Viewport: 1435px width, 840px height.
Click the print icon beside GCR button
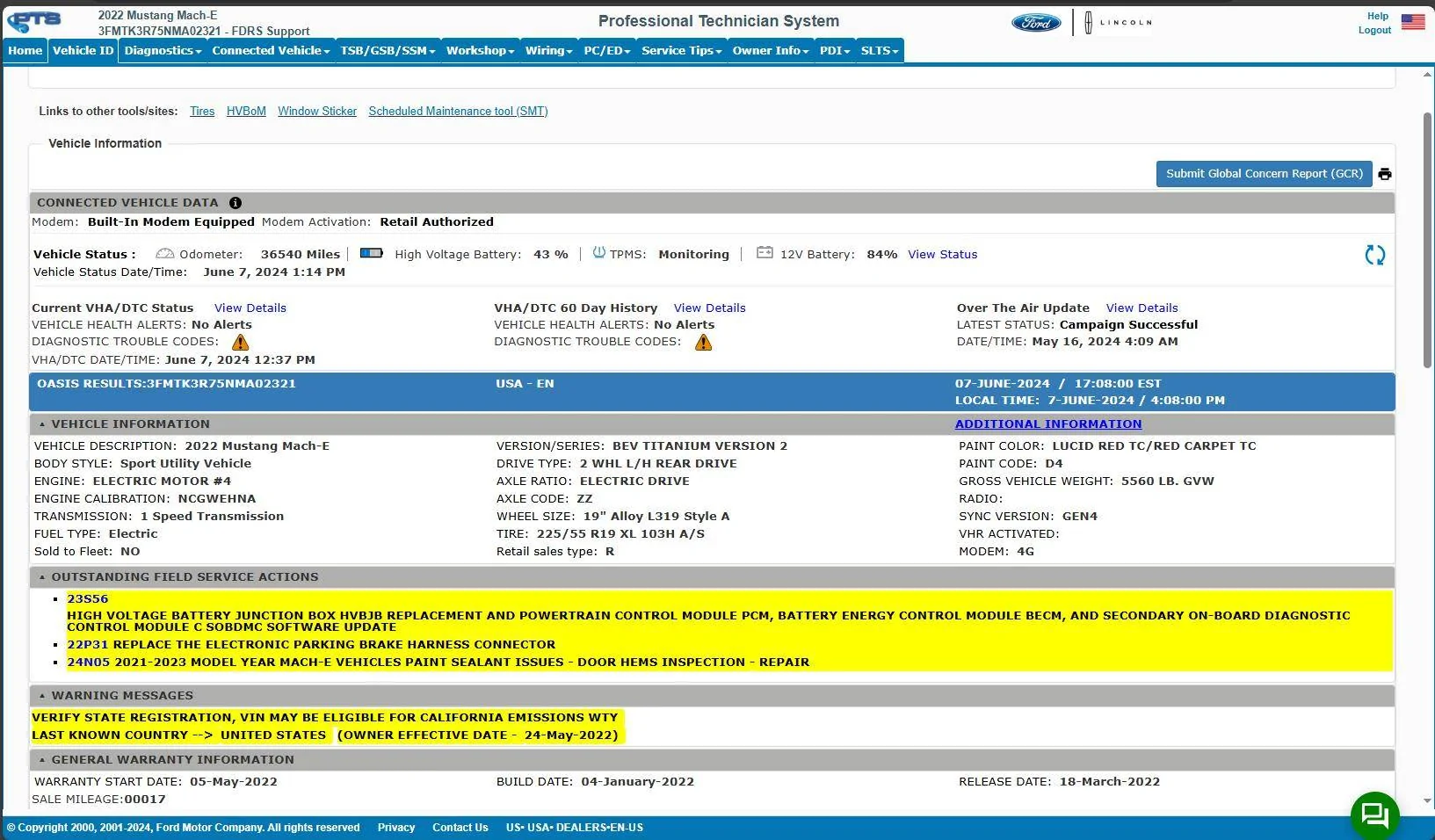(x=1385, y=174)
